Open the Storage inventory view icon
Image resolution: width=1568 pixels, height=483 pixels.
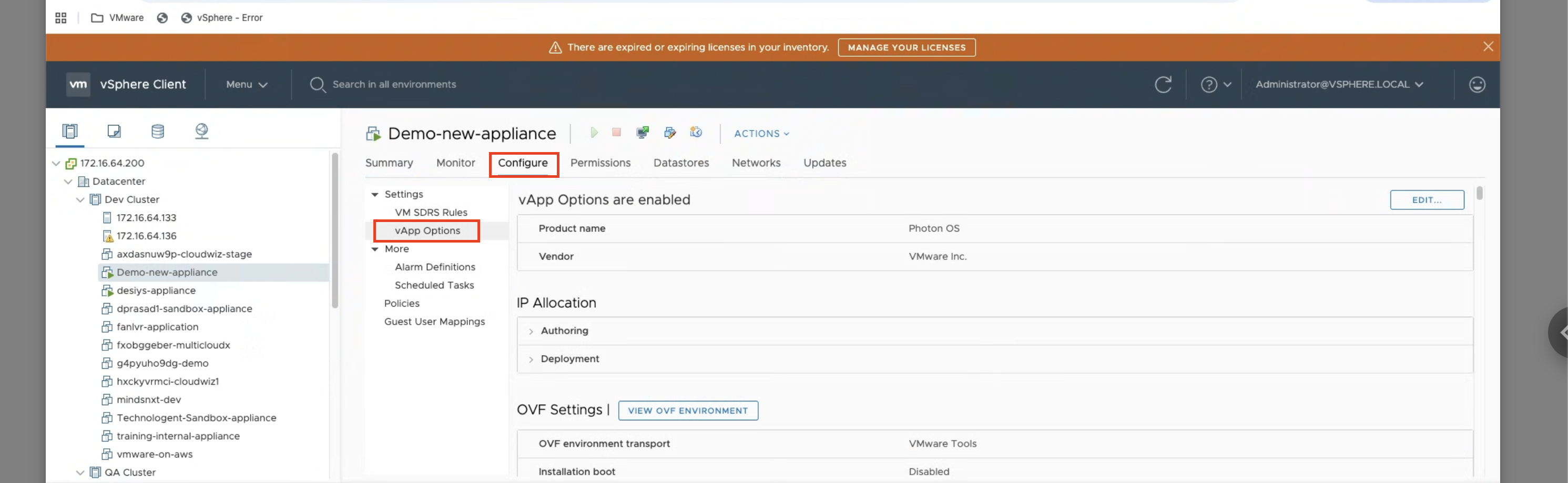(158, 131)
